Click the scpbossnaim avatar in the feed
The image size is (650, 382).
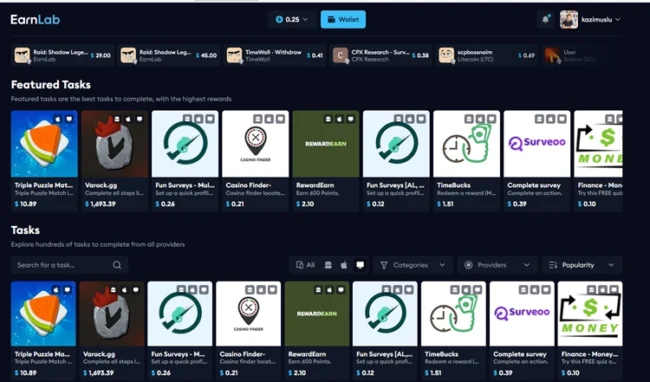coord(447,56)
